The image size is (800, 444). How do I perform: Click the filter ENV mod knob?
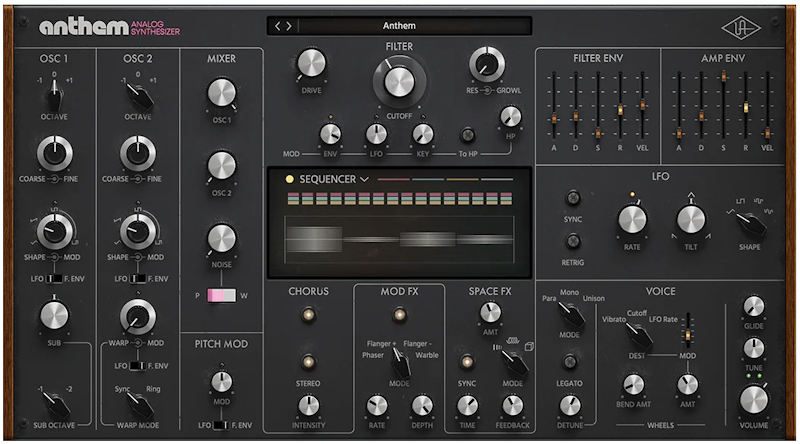pyautogui.click(x=330, y=135)
